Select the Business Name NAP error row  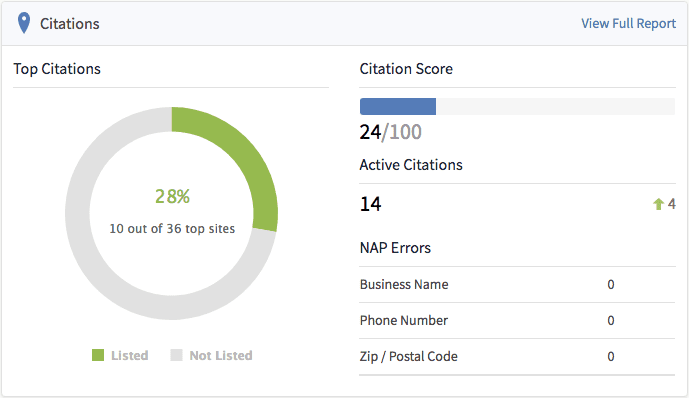pos(517,285)
